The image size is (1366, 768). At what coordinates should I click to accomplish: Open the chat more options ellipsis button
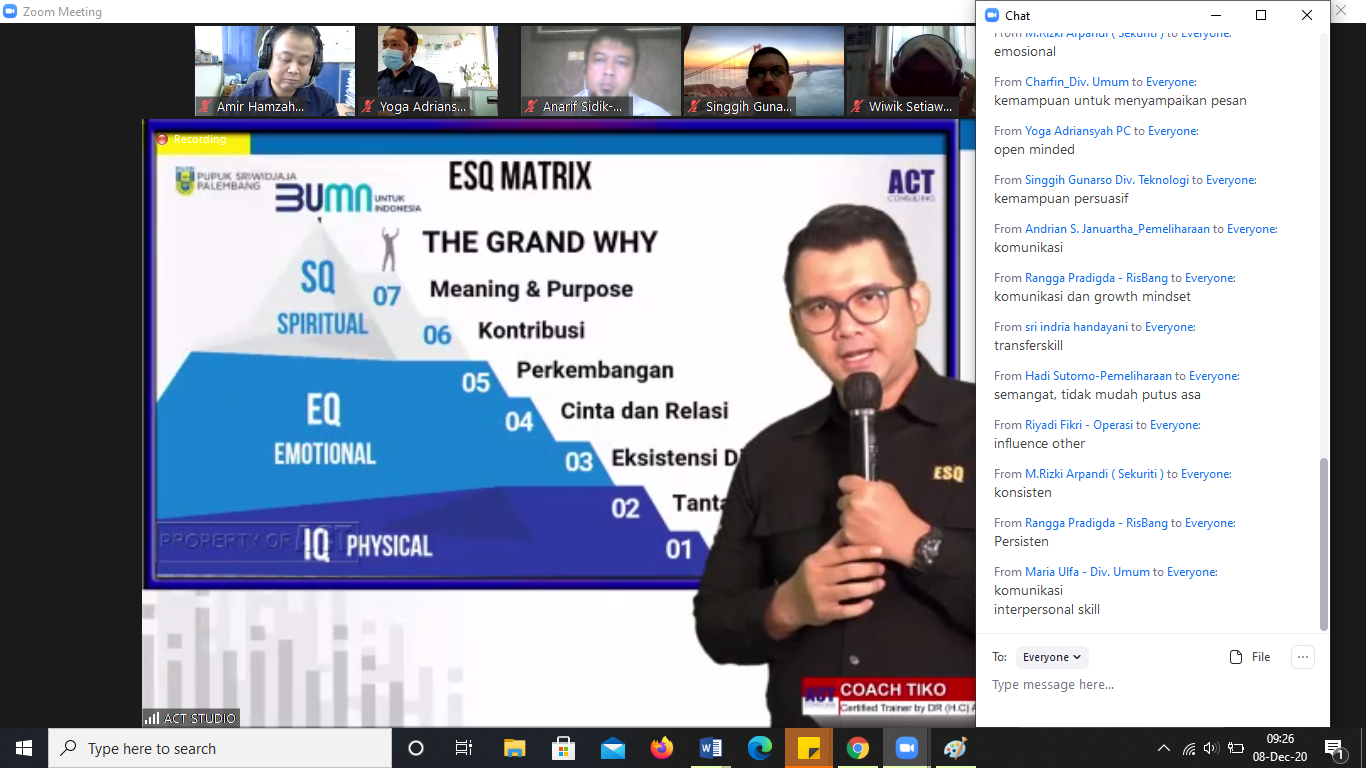pyautogui.click(x=1301, y=657)
